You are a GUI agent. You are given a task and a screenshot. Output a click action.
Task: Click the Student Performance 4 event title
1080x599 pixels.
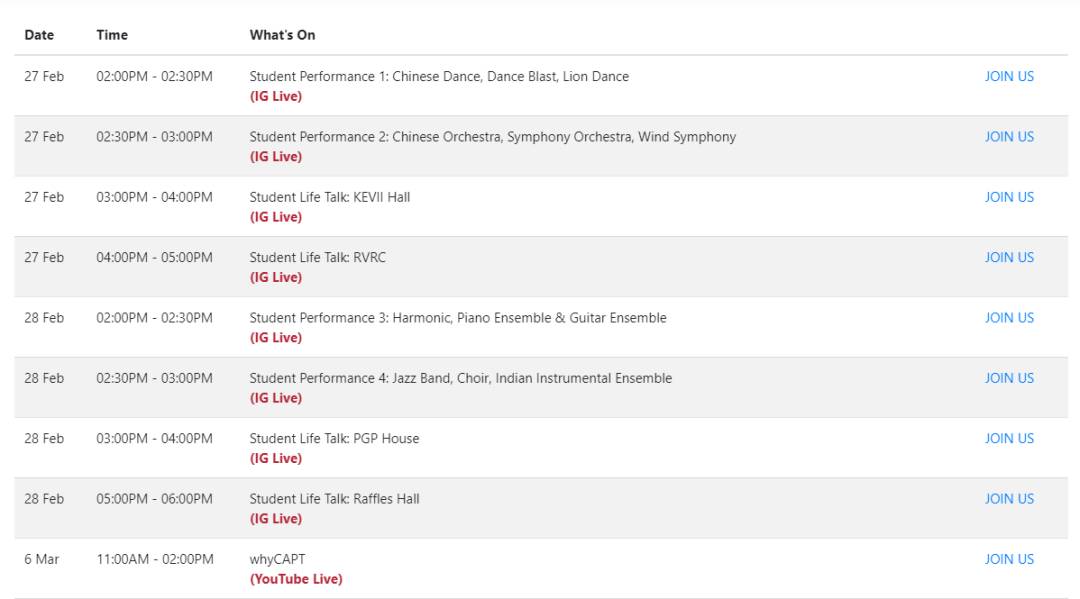tap(460, 378)
